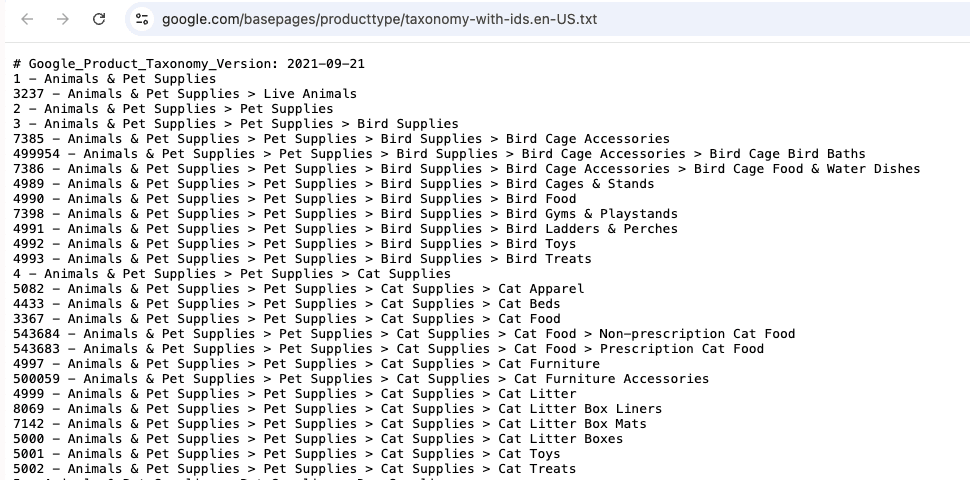The width and height of the screenshot is (970, 480).
Task: Open the site information icon
Action: (142, 19)
